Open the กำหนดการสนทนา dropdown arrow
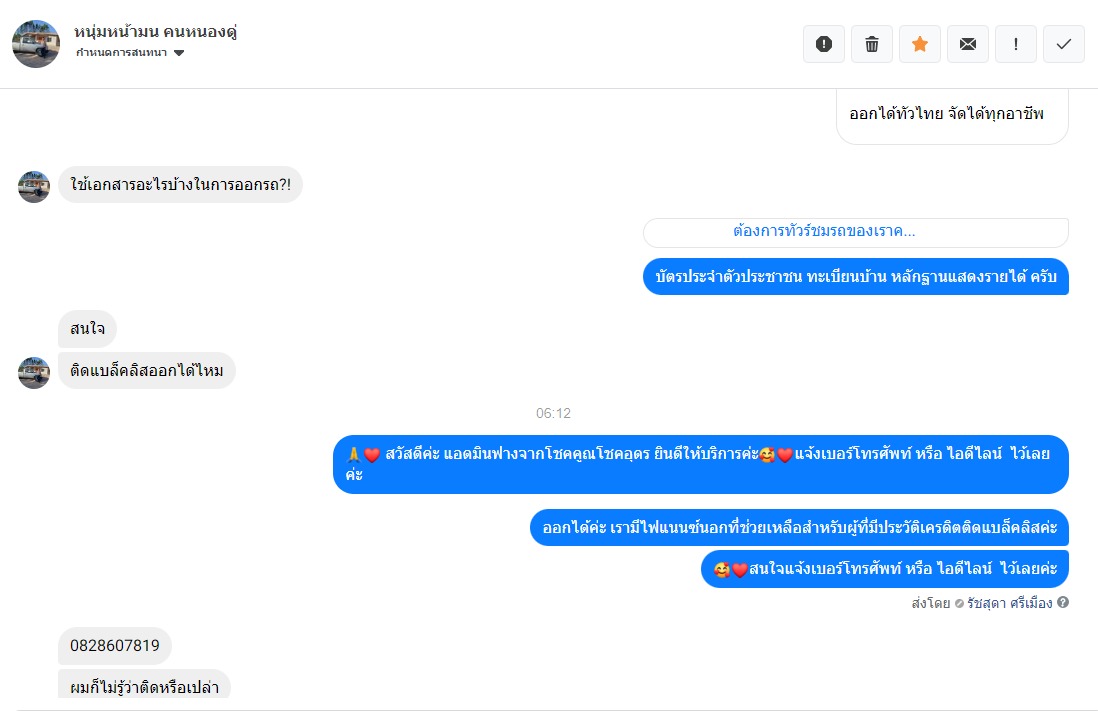 [179, 53]
